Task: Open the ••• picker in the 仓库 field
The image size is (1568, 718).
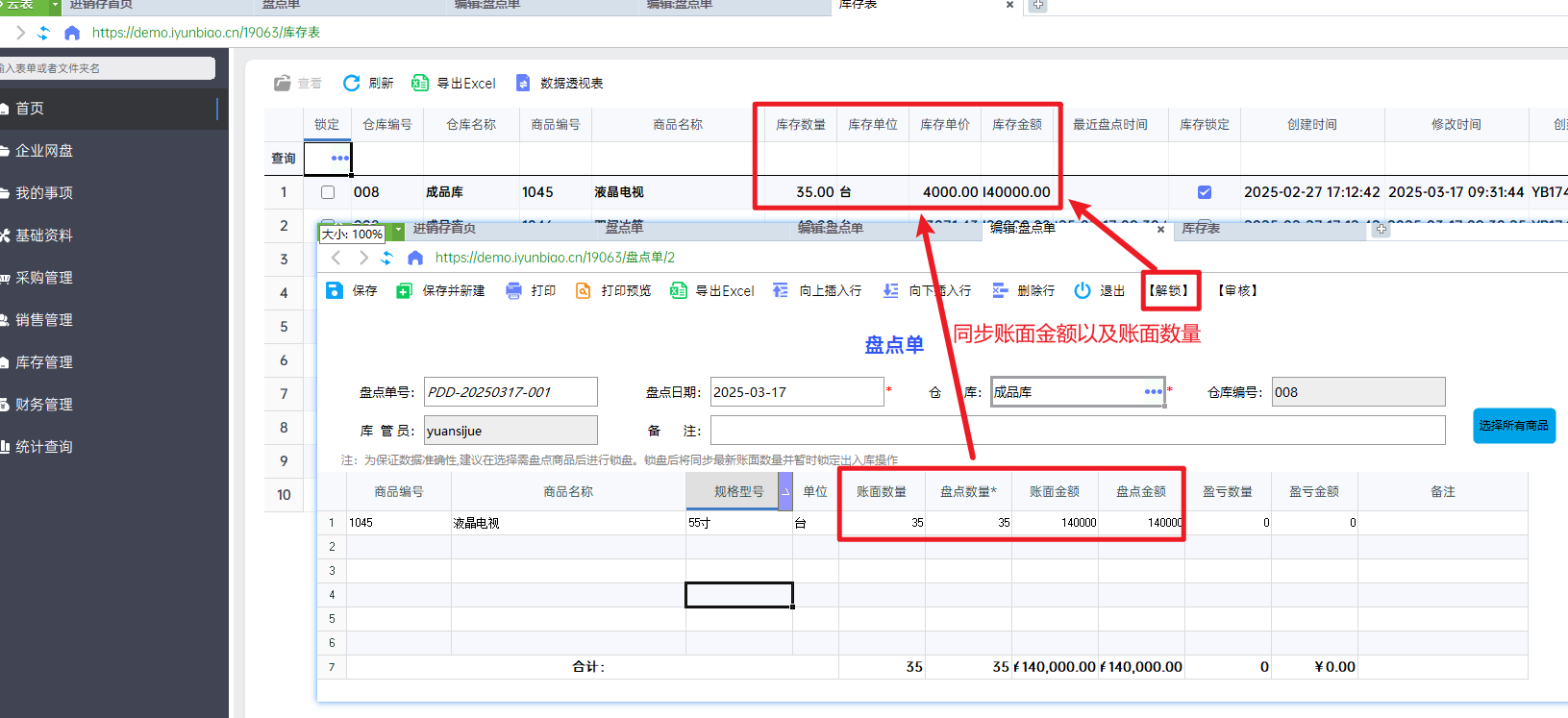Action: tap(1154, 392)
